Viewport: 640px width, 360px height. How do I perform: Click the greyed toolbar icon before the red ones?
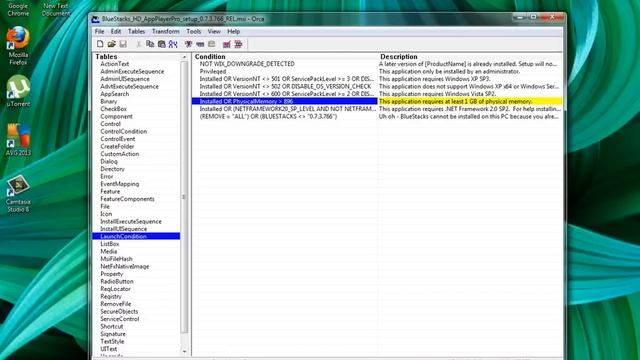coord(211,44)
